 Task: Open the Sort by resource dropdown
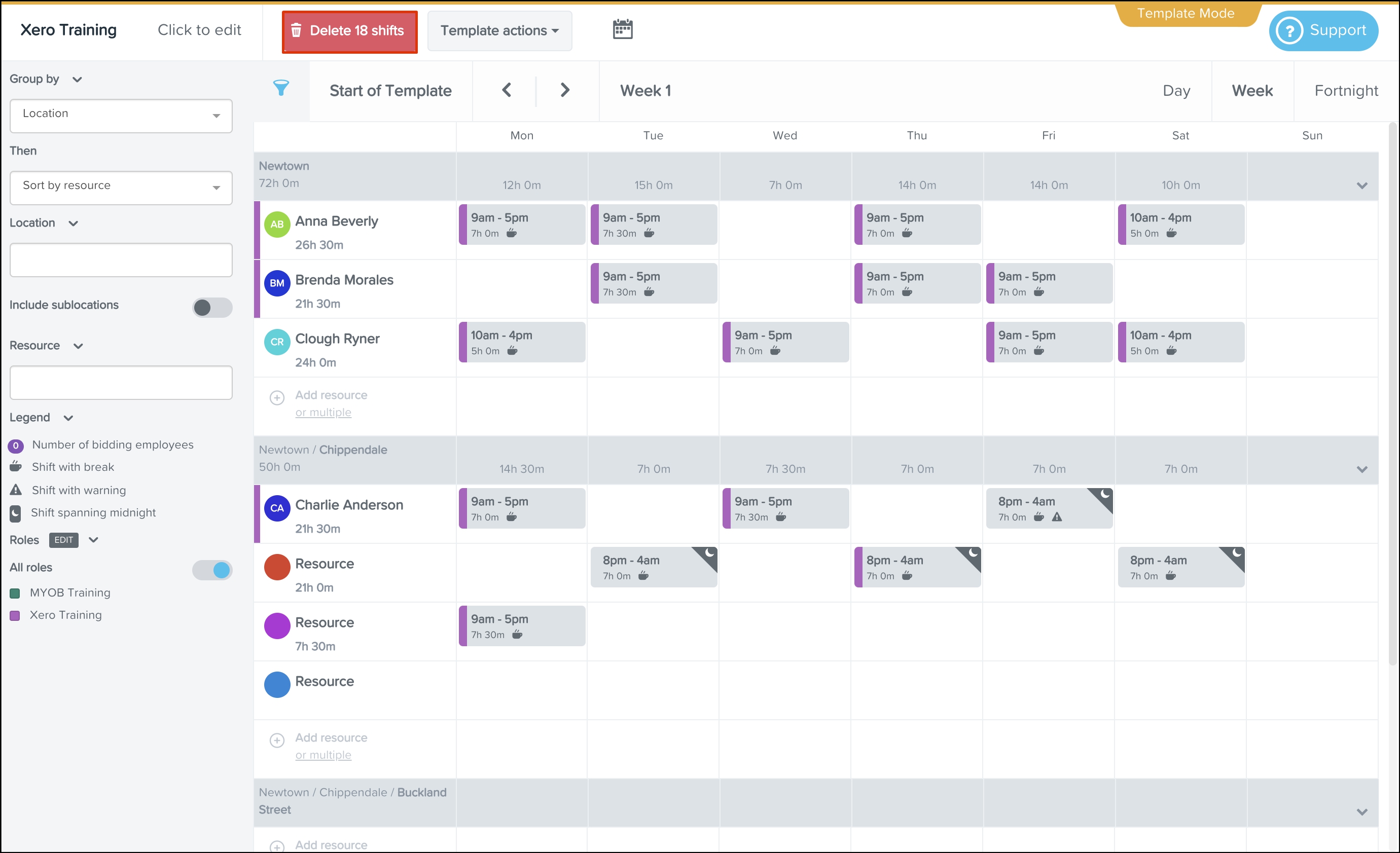click(x=121, y=188)
